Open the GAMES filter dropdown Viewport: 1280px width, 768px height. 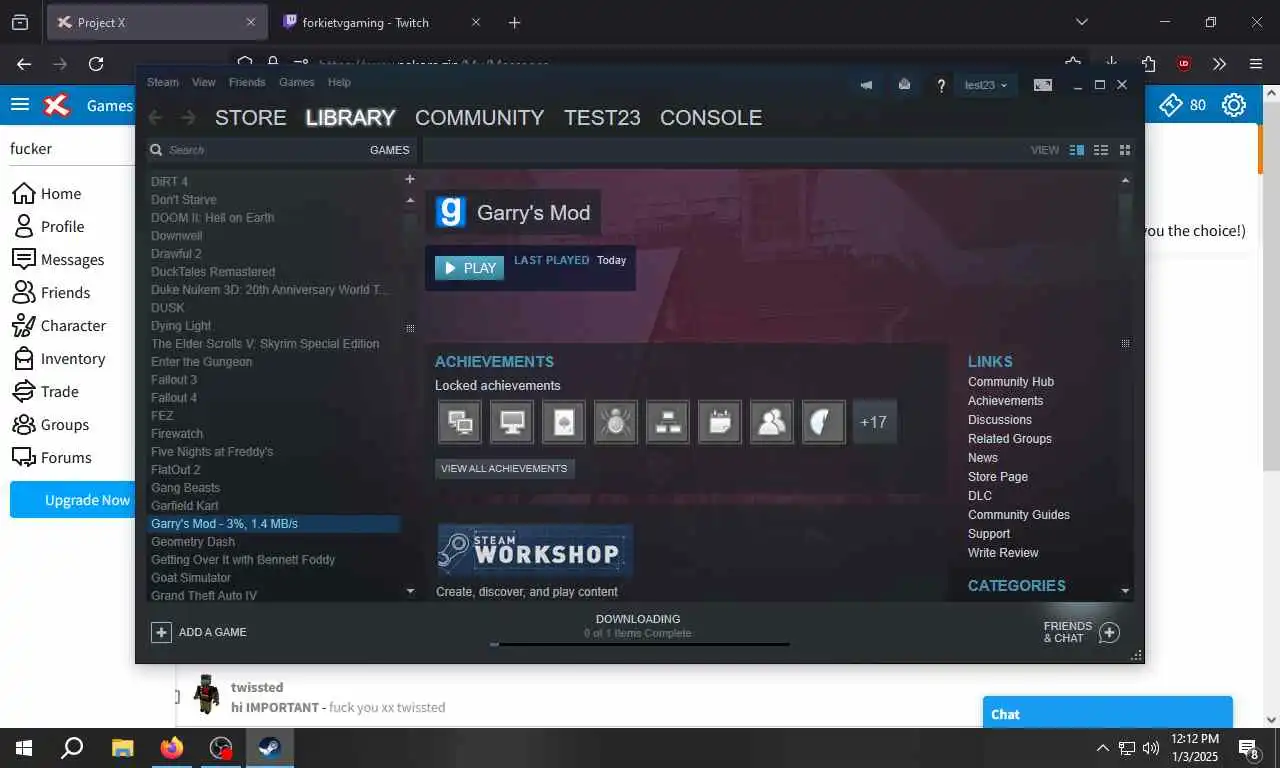tap(390, 150)
